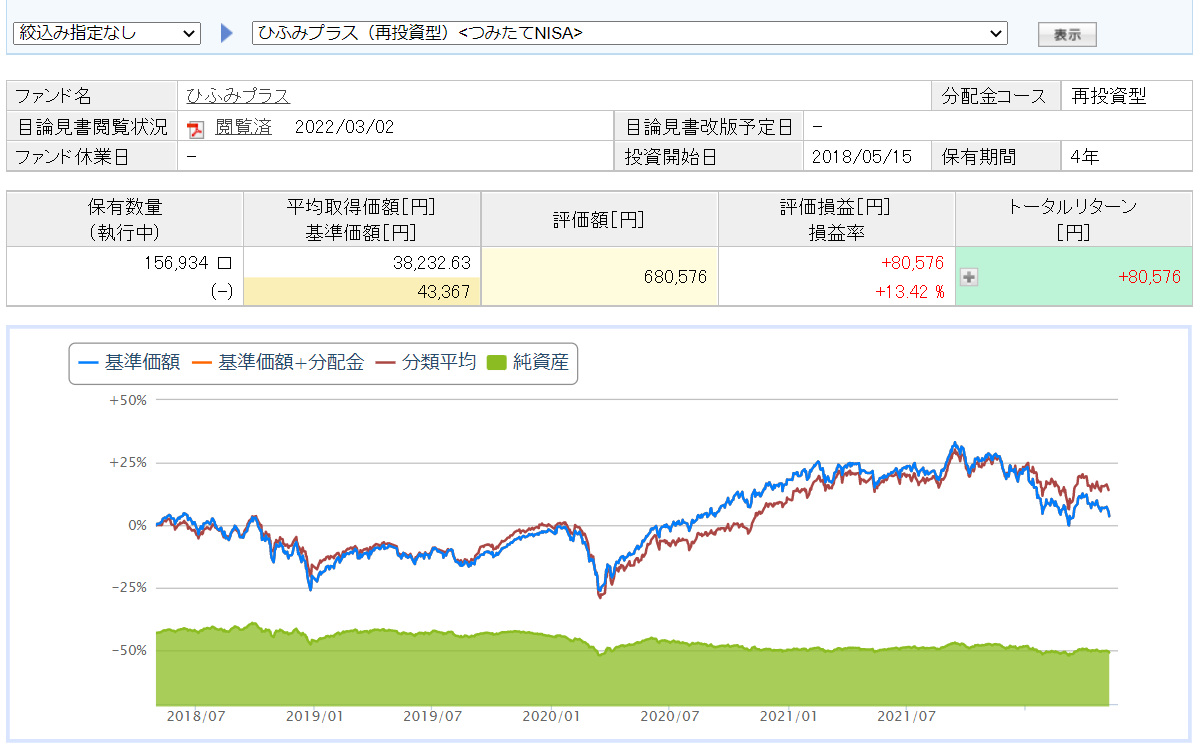Click the green 純資産 legend swatch
This screenshot has width=1200, height=747.
pos(496,363)
